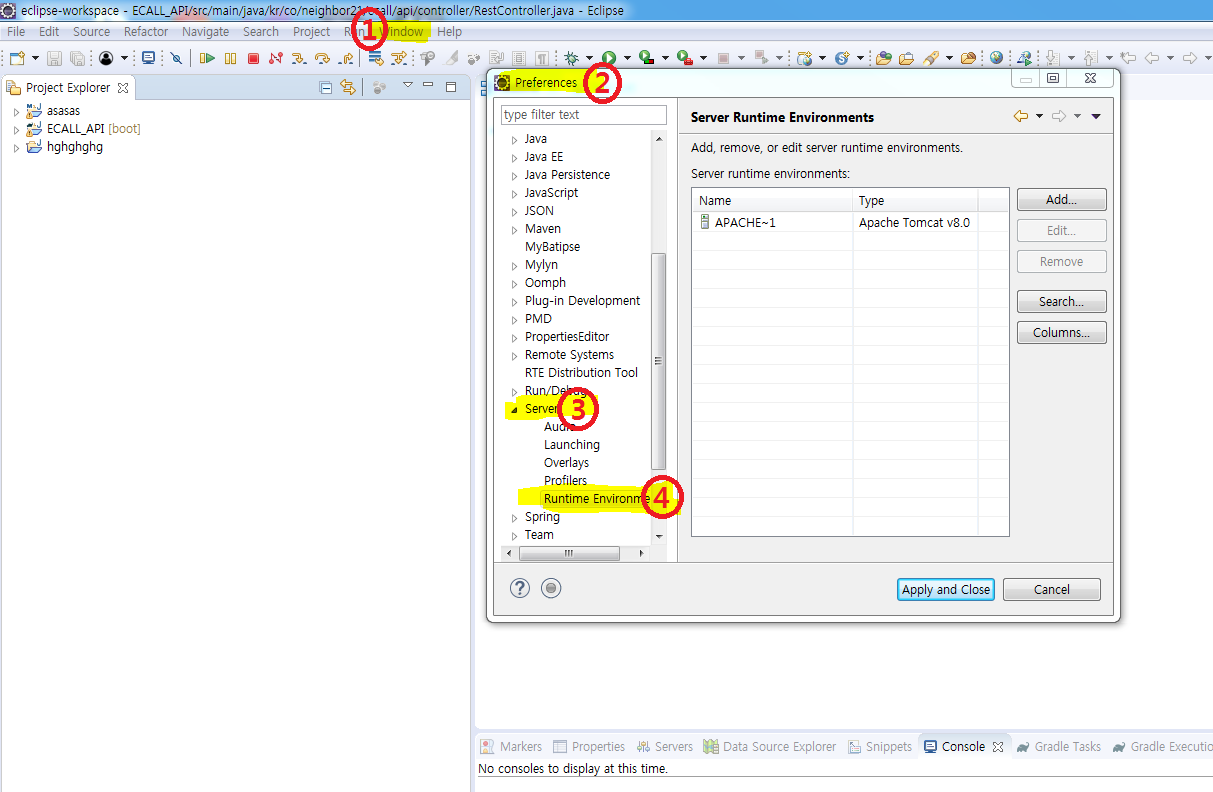This screenshot has height=792, width=1213.
Task: Click the Step Return icon
Action: tap(346, 58)
